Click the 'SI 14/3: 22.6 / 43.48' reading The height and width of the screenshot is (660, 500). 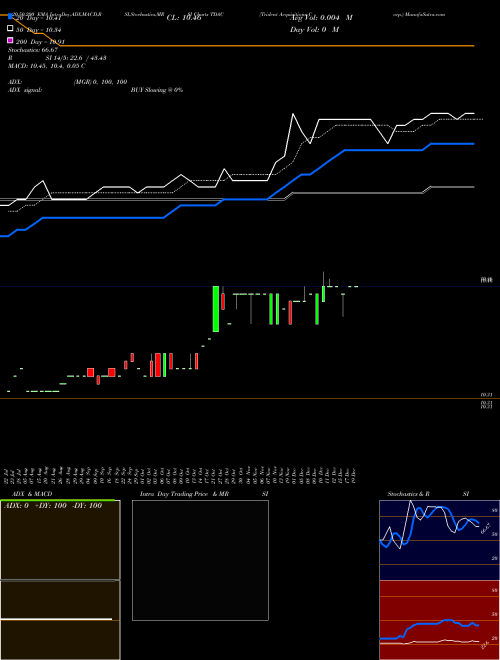76,58
